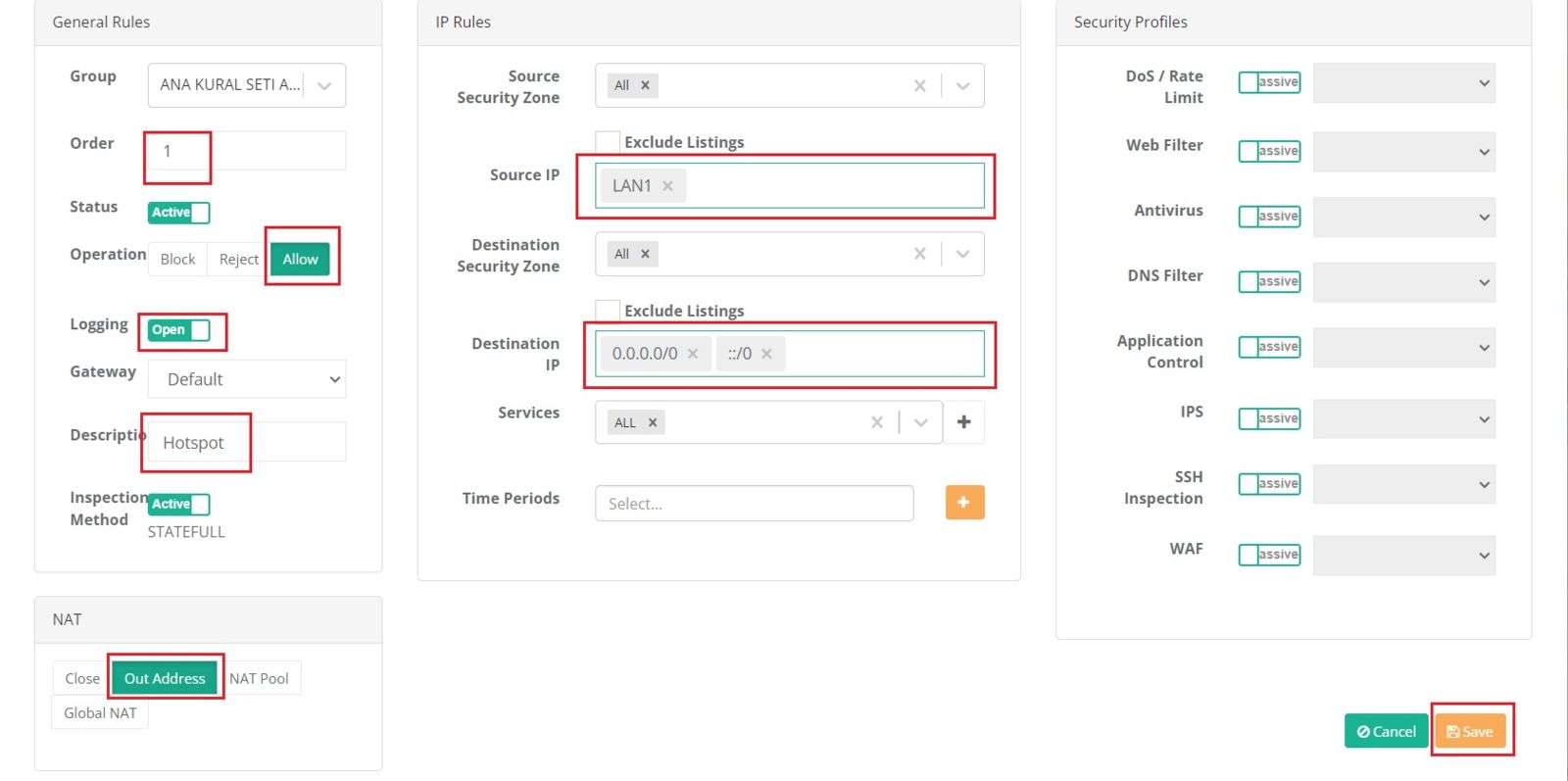Remove the ::/0 destination IP tag
The height and width of the screenshot is (781, 1568).
pyautogui.click(x=766, y=354)
